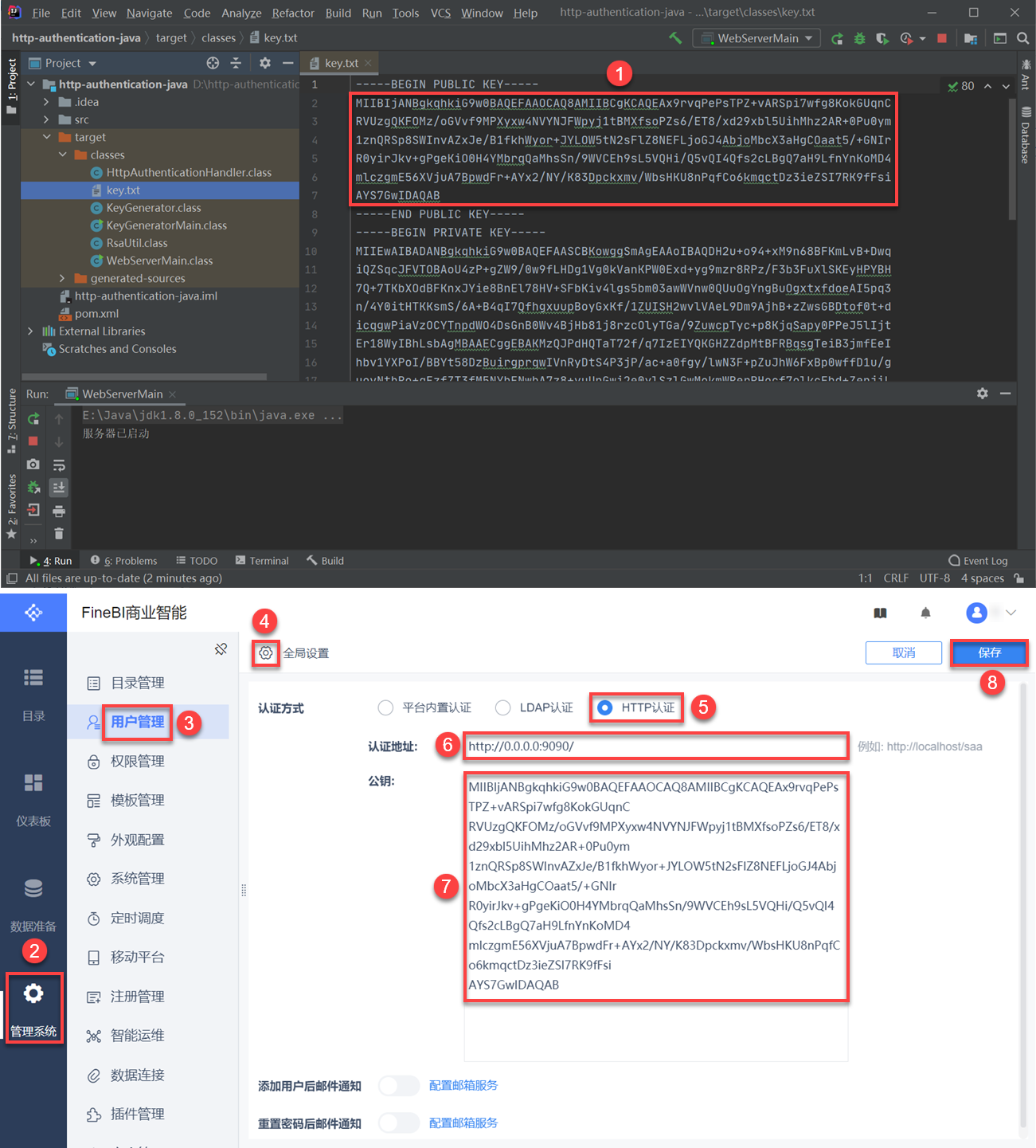The image size is (1036, 1148).
Task: Click the user avatar icon in FineBI
Action: [x=976, y=613]
